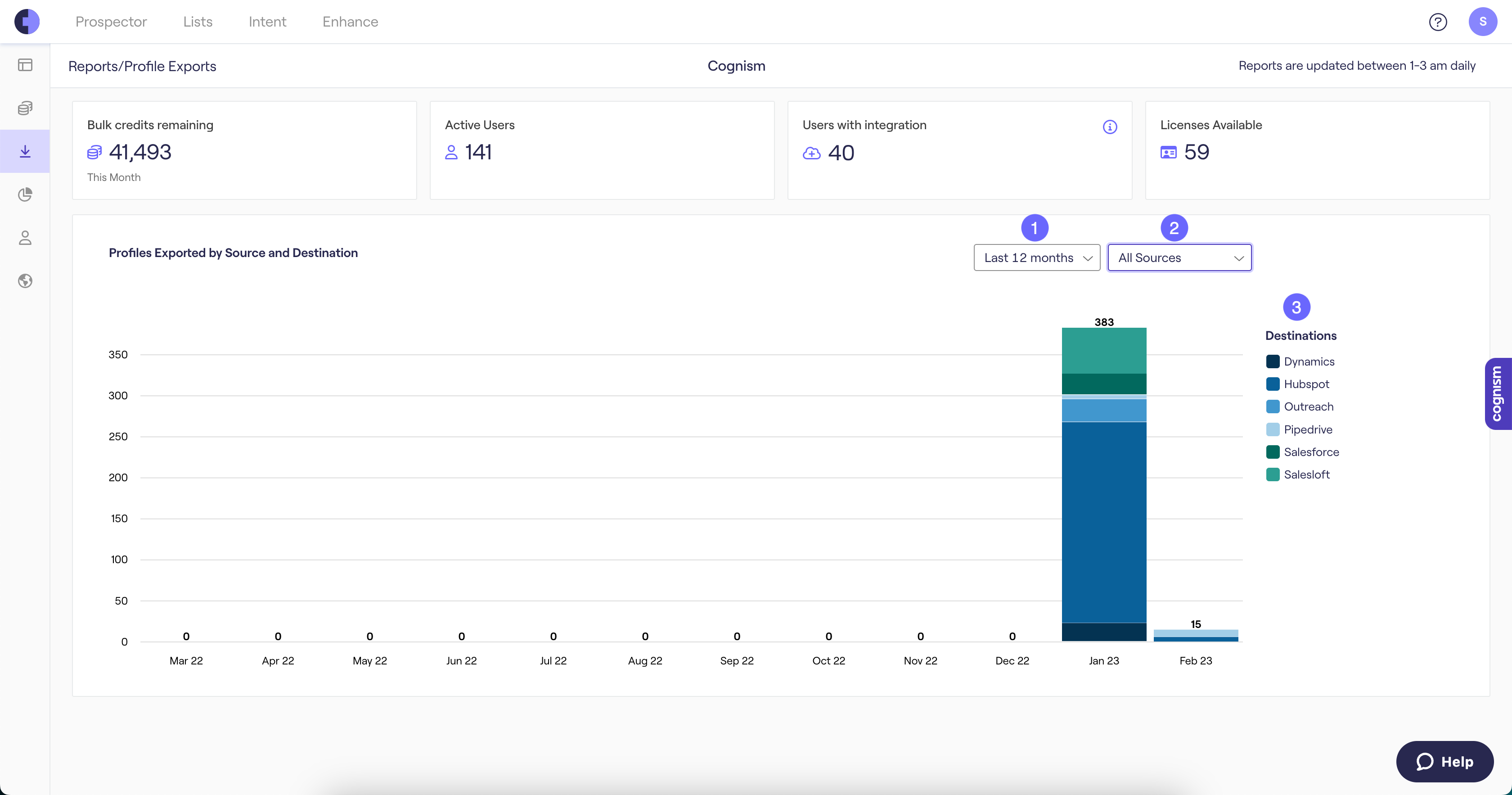Screen dimensions: 1512x795
Task: Click the Mar 22 axis label
Action: coord(186,660)
